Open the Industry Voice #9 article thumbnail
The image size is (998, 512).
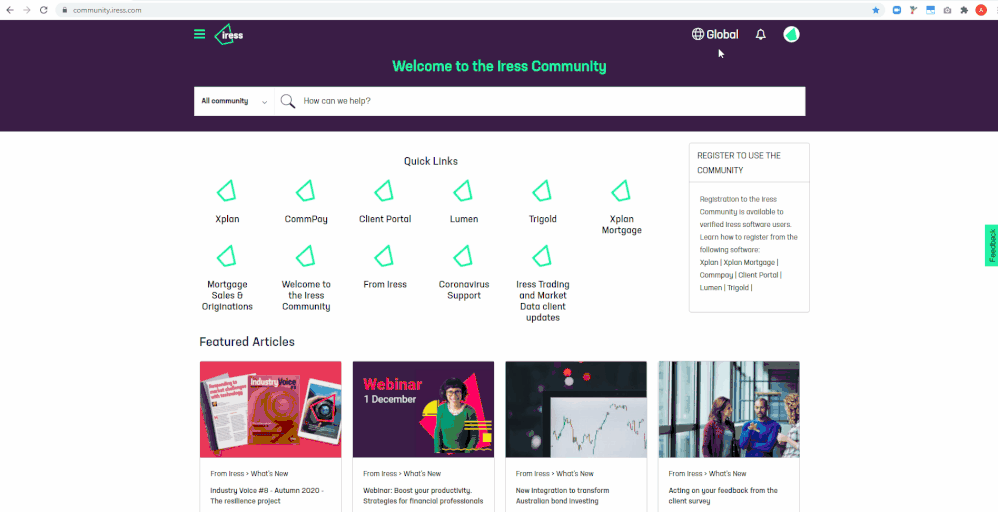[x=270, y=409]
